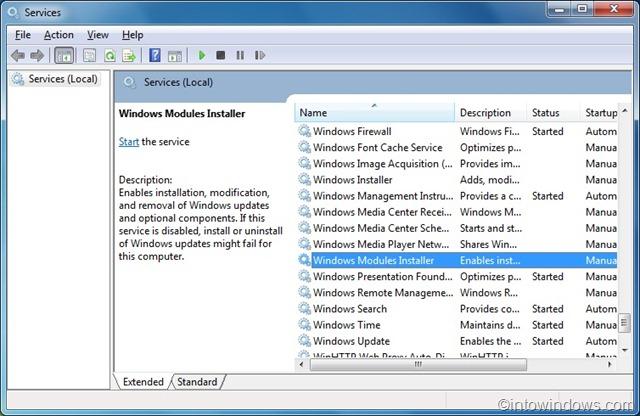Click the Services window title bar icon
The height and width of the screenshot is (416, 640).
(x=13, y=12)
